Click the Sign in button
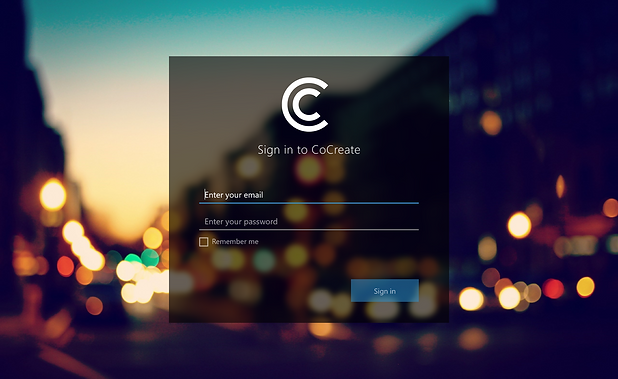Viewport: 618px width, 379px height. click(385, 291)
